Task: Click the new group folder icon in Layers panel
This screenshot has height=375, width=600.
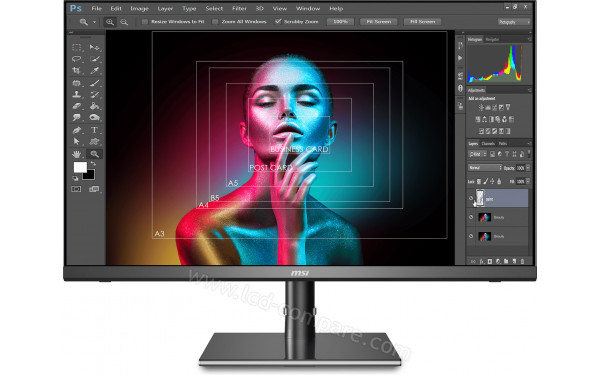Action: pos(506,261)
